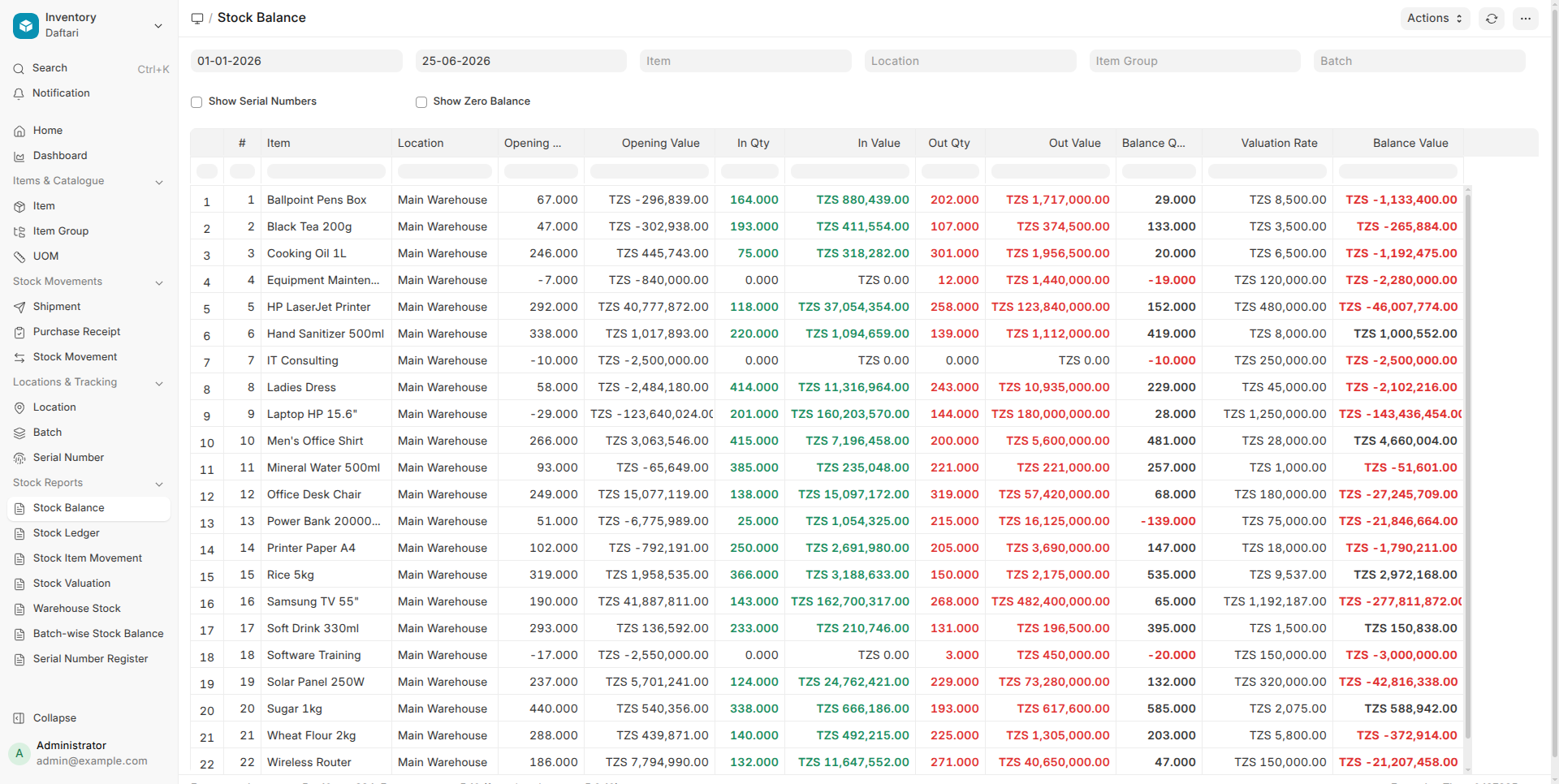Viewport: 1559px width, 784px height.
Task: Open the Location filter field
Action: click(x=970, y=61)
